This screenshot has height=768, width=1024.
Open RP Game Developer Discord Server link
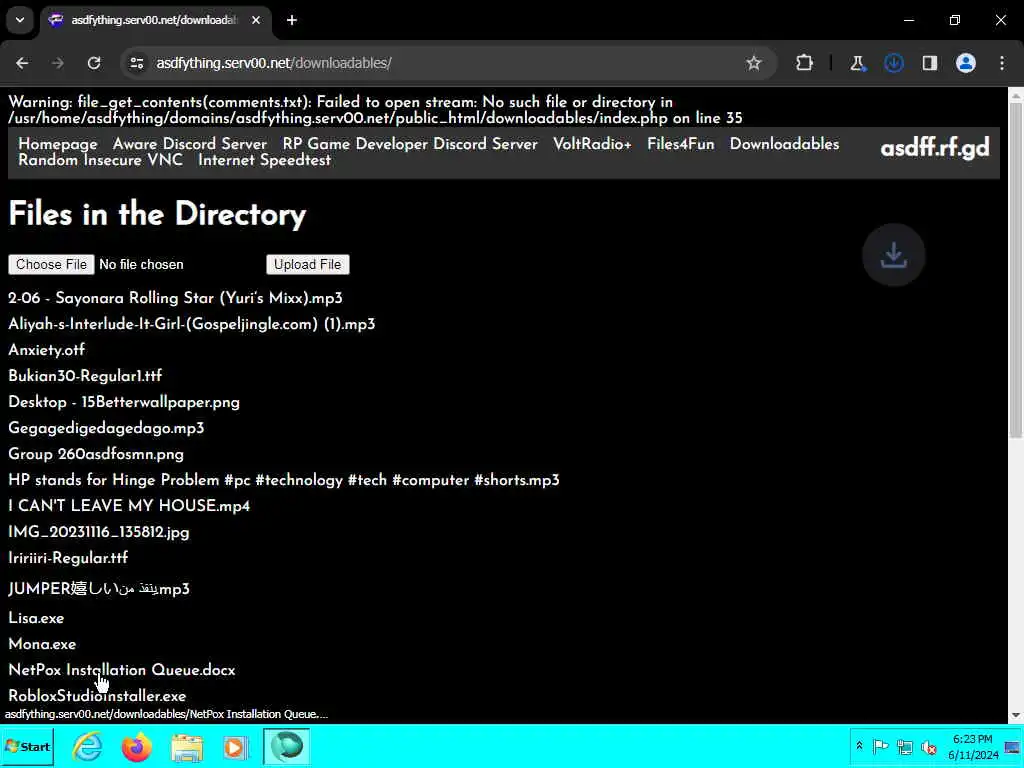[410, 144]
